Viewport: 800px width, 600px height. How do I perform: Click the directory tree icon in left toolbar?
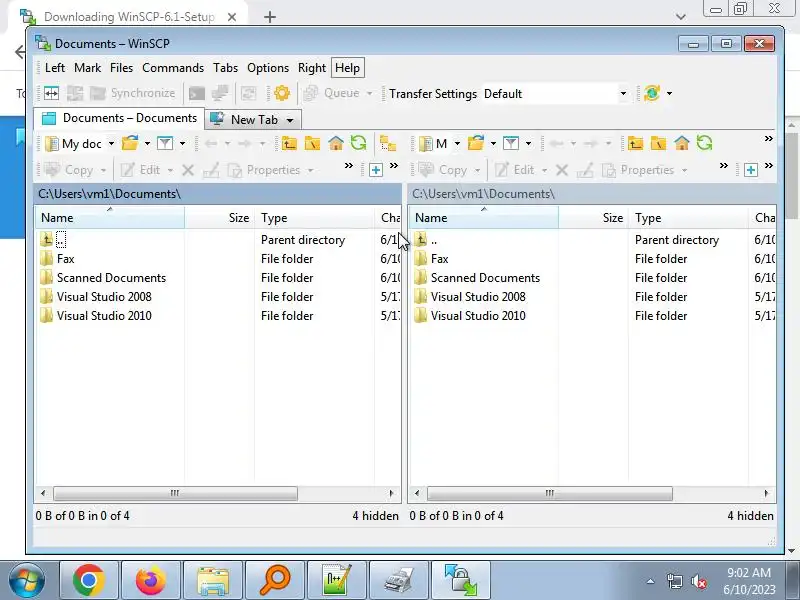click(x=388, y=143)
